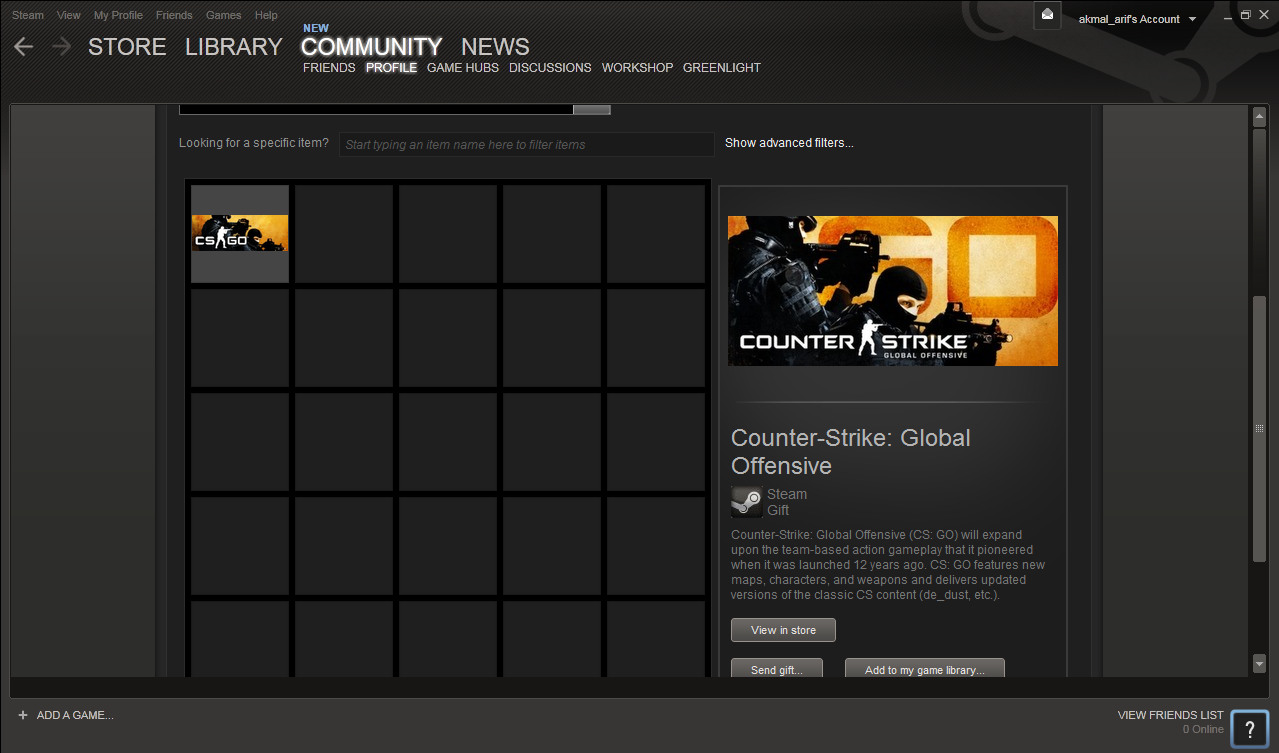Viewport: 1279px width, 753px height.
Task: Click the forward navigation arrow
Action: tap(62, 46)
